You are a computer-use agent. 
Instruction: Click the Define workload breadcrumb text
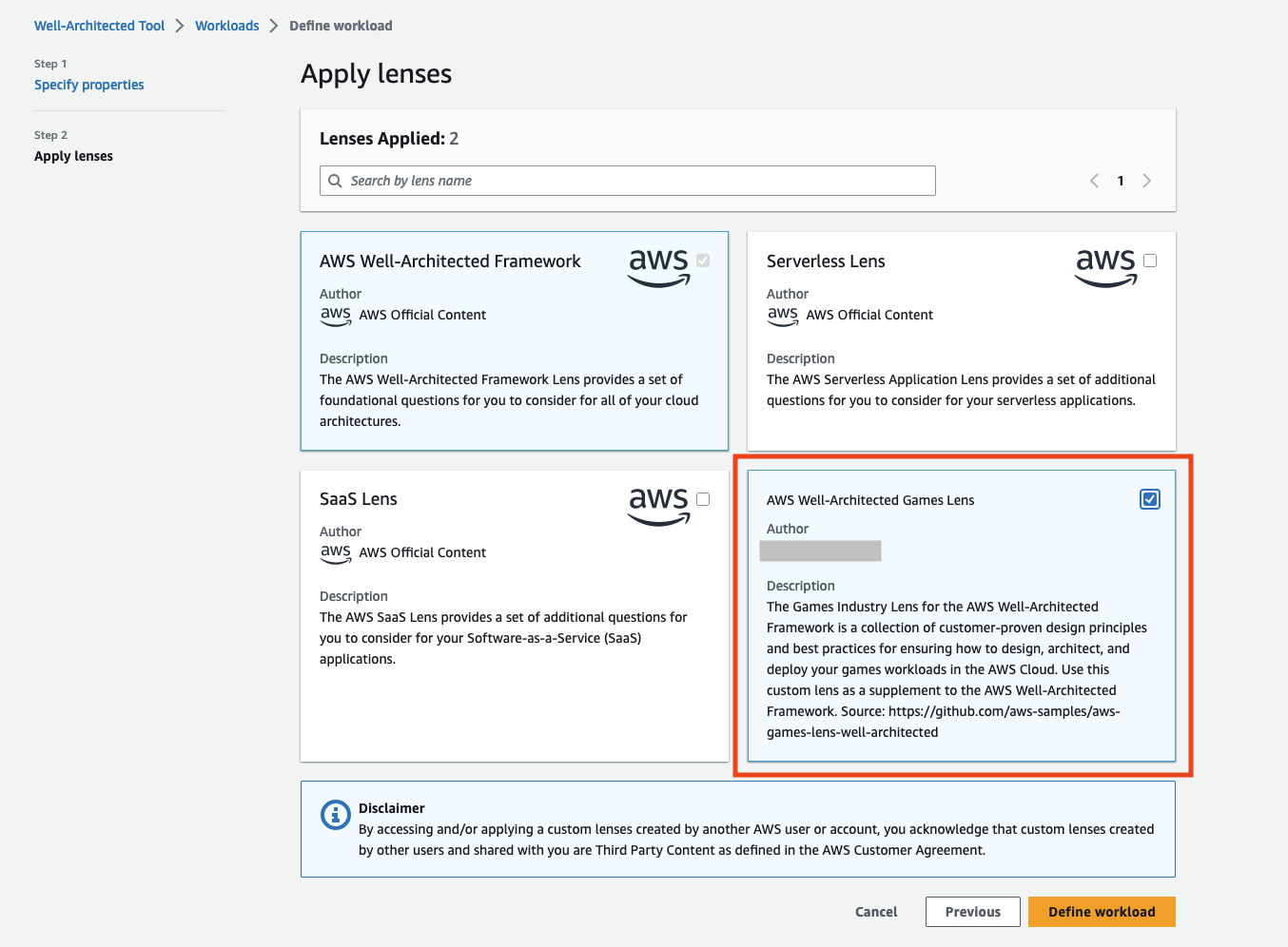tap(341, 26)
